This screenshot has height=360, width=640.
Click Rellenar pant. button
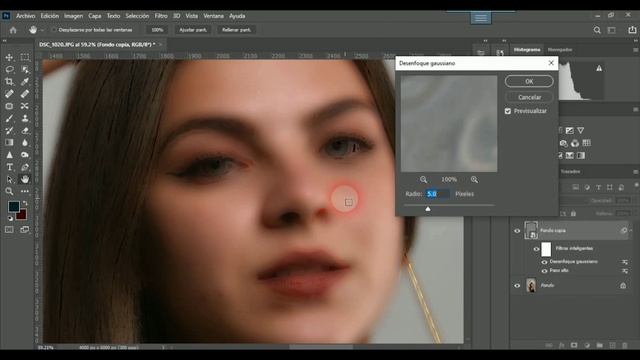236,30
